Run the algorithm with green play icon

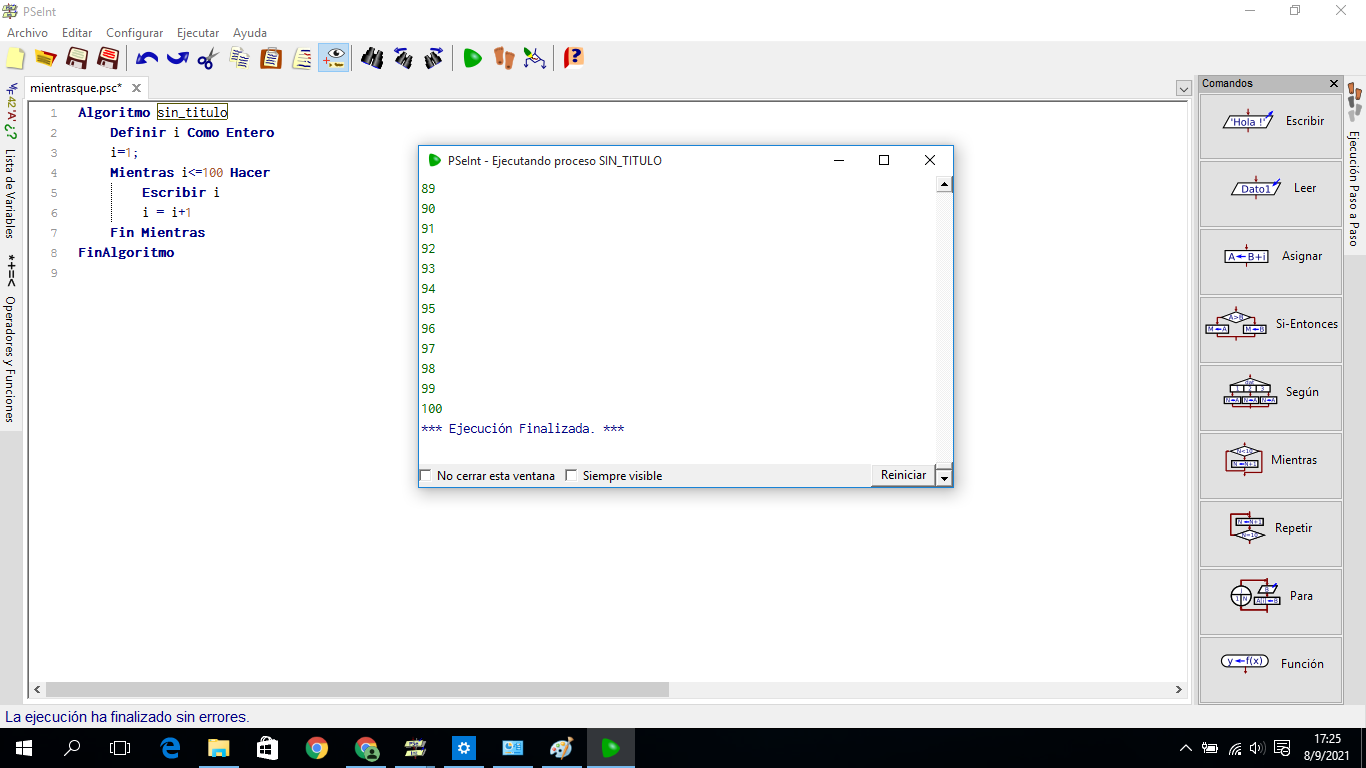click(472, 58)
